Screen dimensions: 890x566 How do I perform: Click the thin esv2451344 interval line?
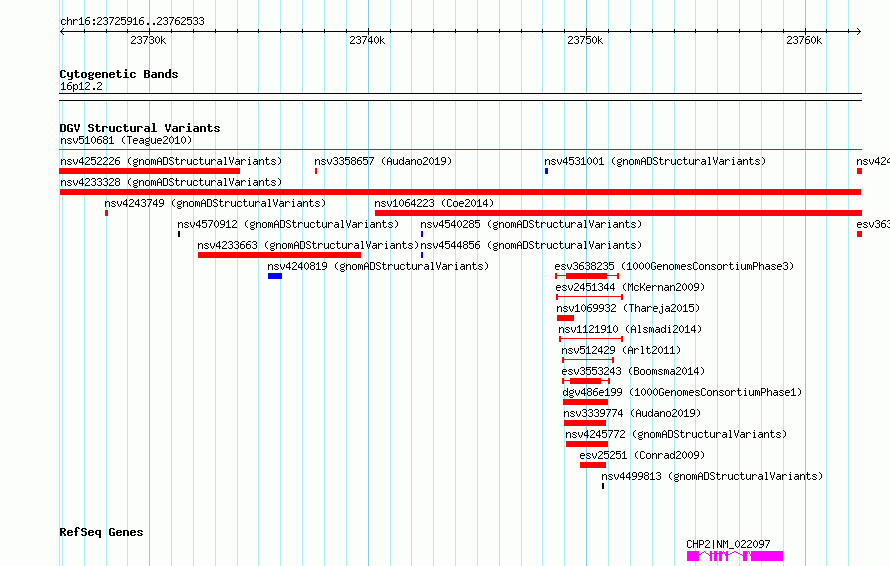click(x=589, y=297)
